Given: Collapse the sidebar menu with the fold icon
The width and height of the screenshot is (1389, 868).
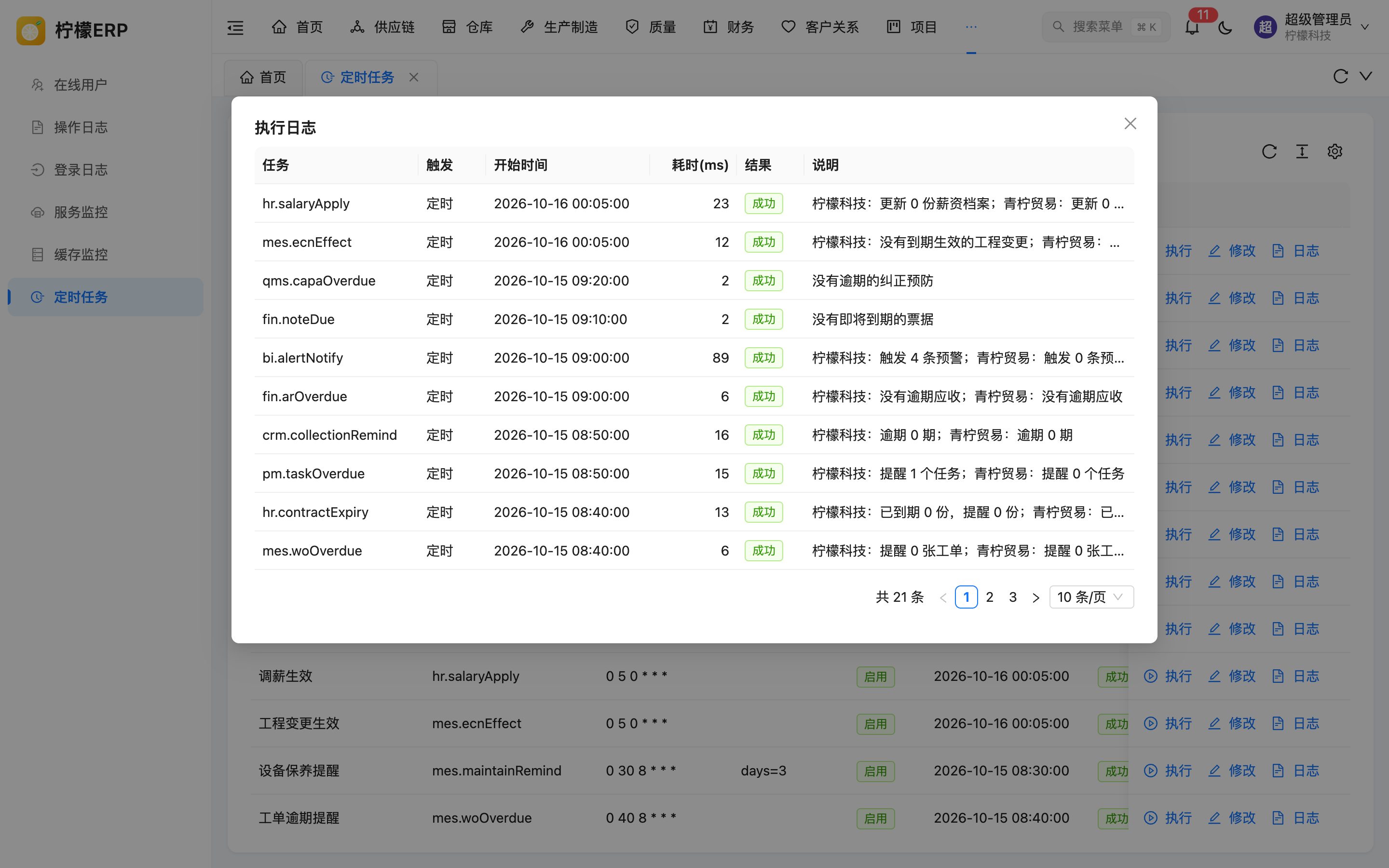Looking at the screenshot, I should (x=235, y=27).
